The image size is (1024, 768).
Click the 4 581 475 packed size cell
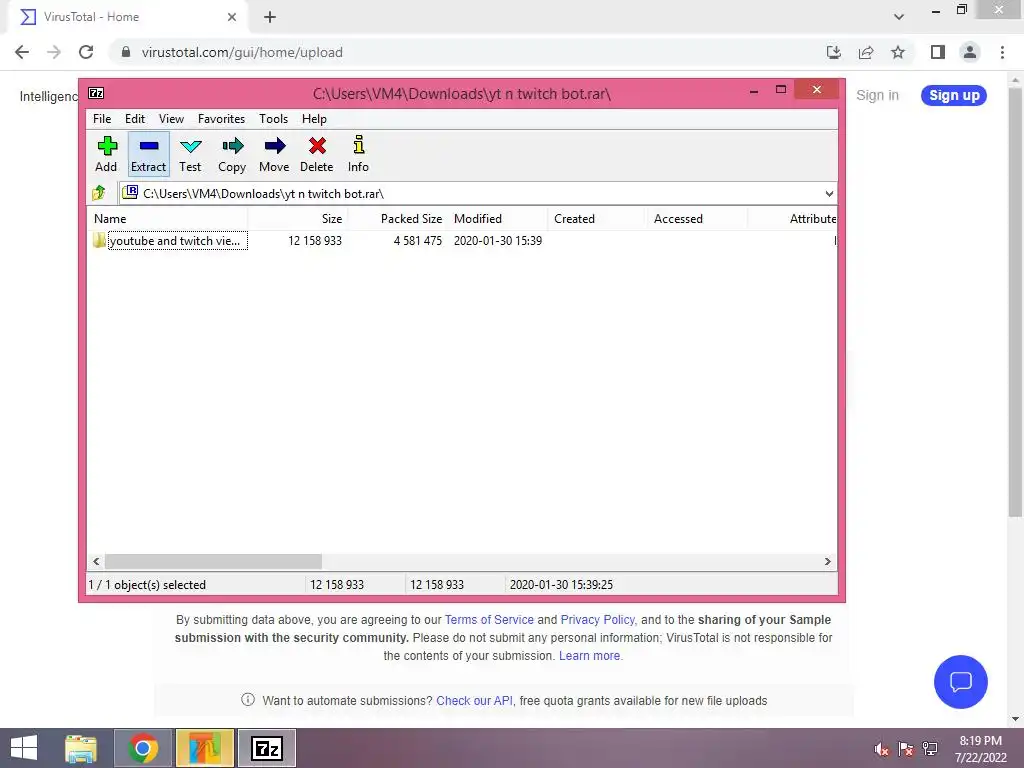pos(418,240)
